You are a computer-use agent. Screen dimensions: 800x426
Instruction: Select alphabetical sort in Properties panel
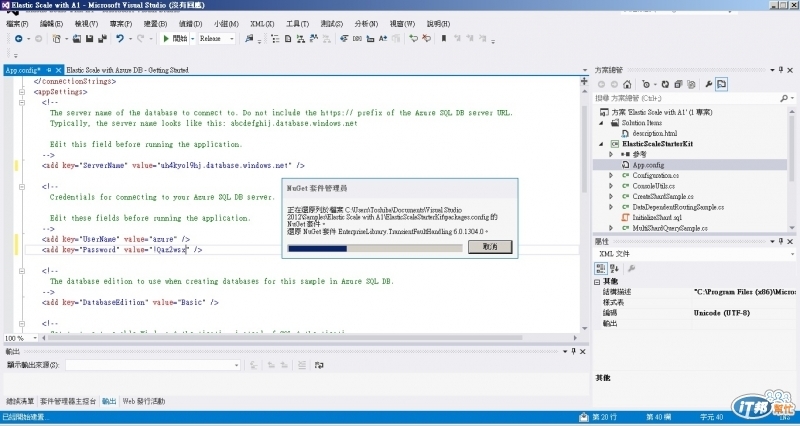[x=614, y=268]
